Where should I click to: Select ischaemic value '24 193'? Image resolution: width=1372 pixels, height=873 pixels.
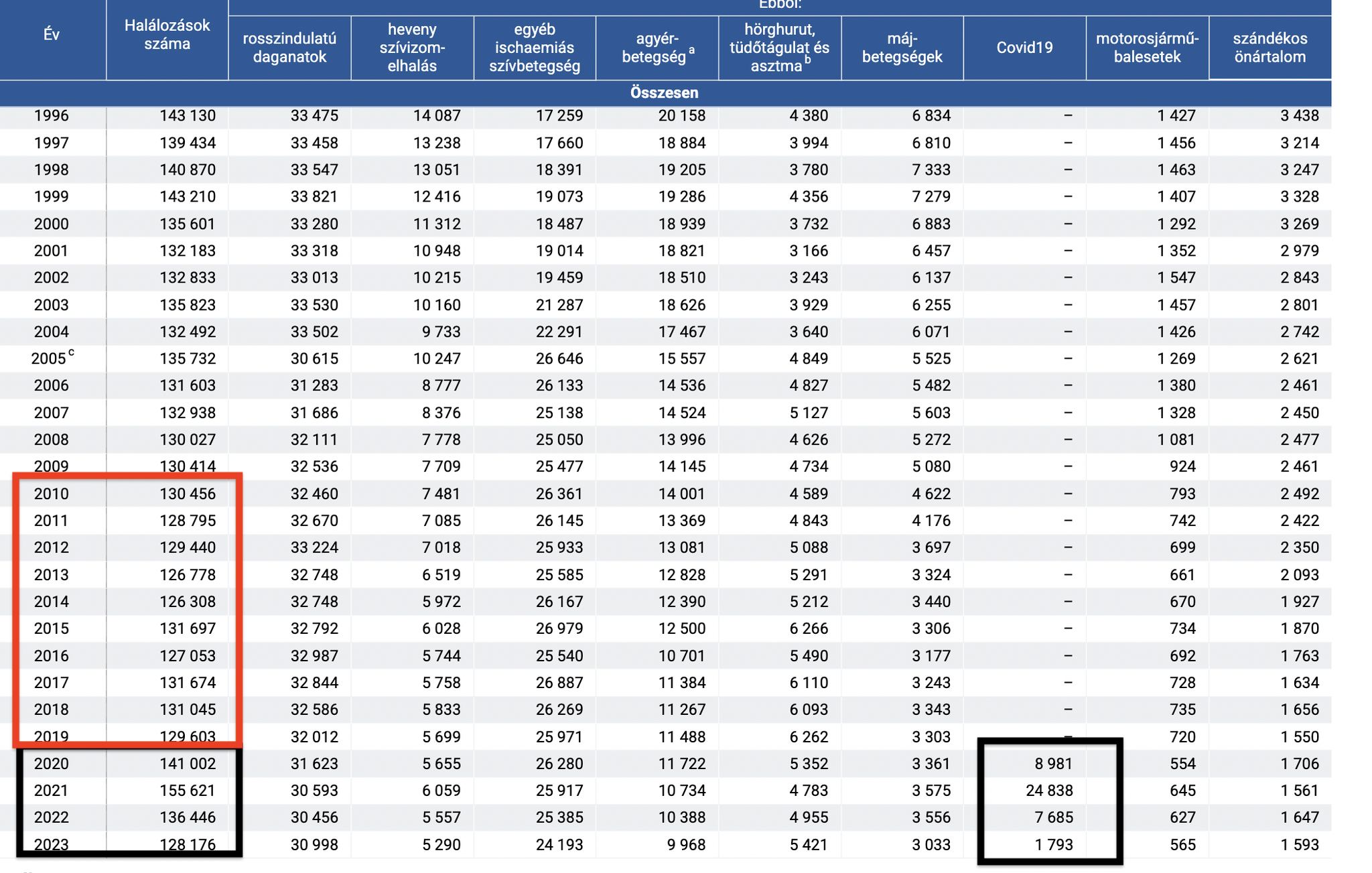[x=559, y=844]
